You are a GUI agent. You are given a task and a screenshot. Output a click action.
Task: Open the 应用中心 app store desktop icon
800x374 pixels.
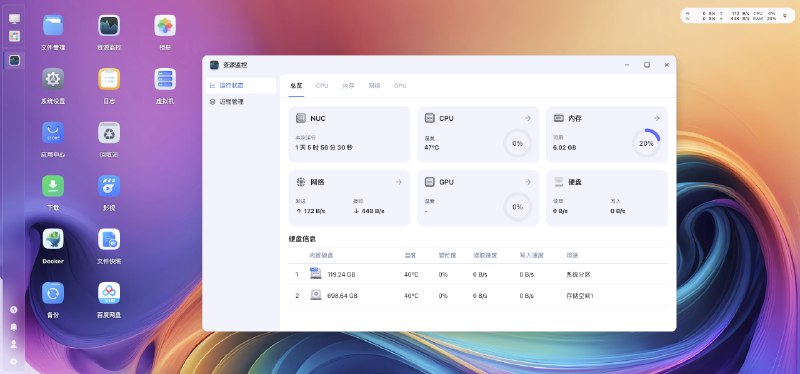click(53, 133)
